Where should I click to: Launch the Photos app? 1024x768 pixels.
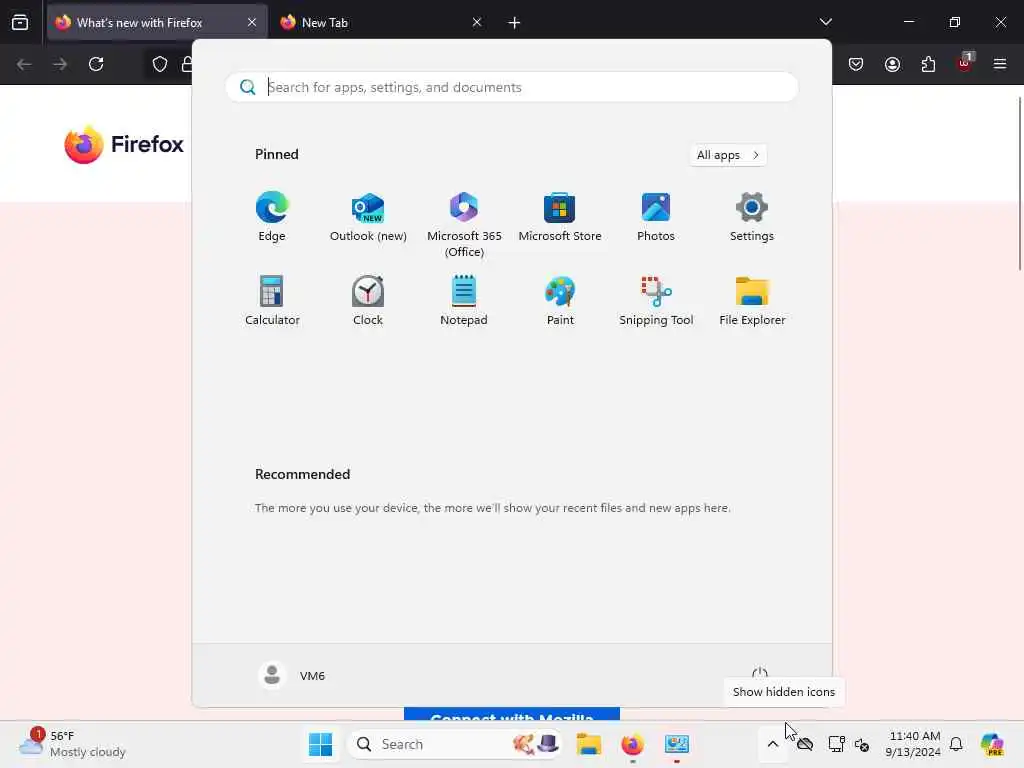656,218
